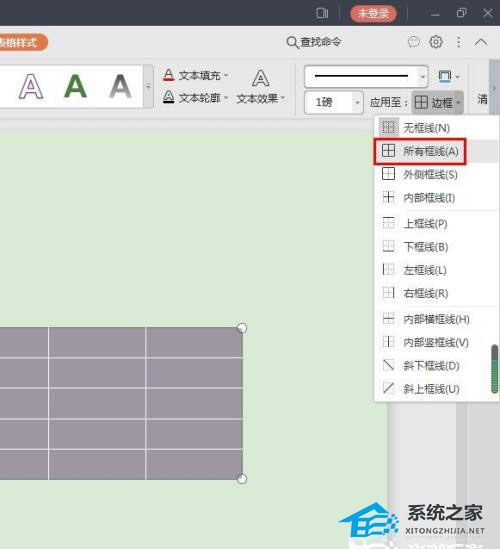
Task: Choose 外侧框线(S) outside borders
Action: (x=436, y=174)
